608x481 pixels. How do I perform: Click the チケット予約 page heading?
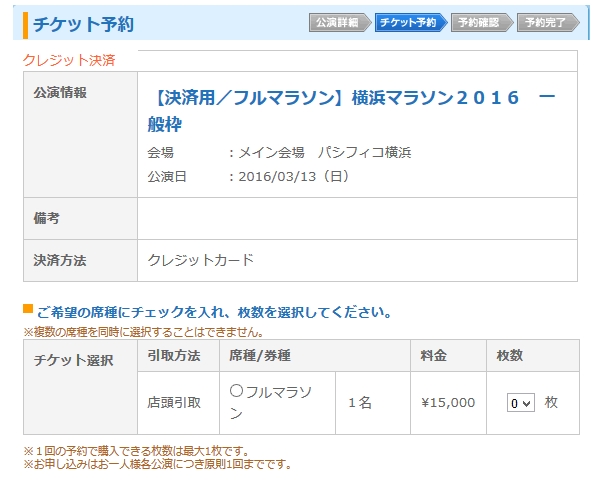pos(83,24)
